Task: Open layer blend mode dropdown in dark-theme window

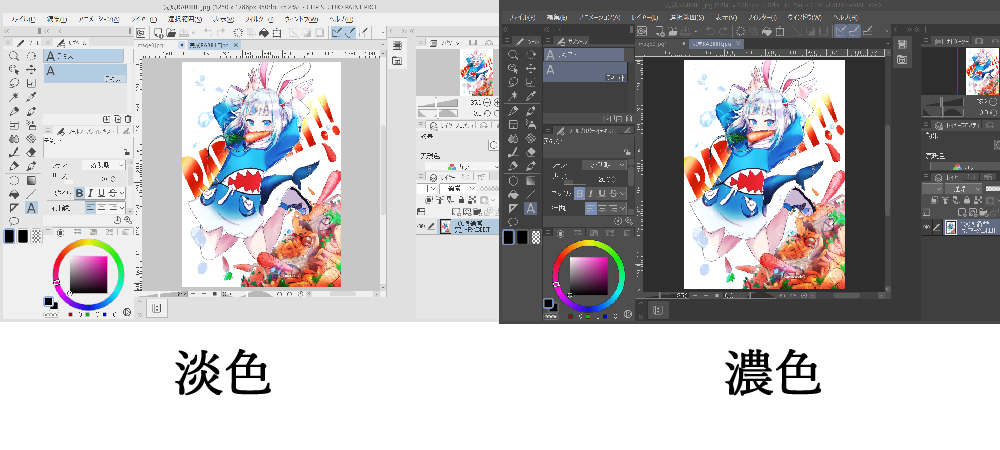Action: click(964, 189)
